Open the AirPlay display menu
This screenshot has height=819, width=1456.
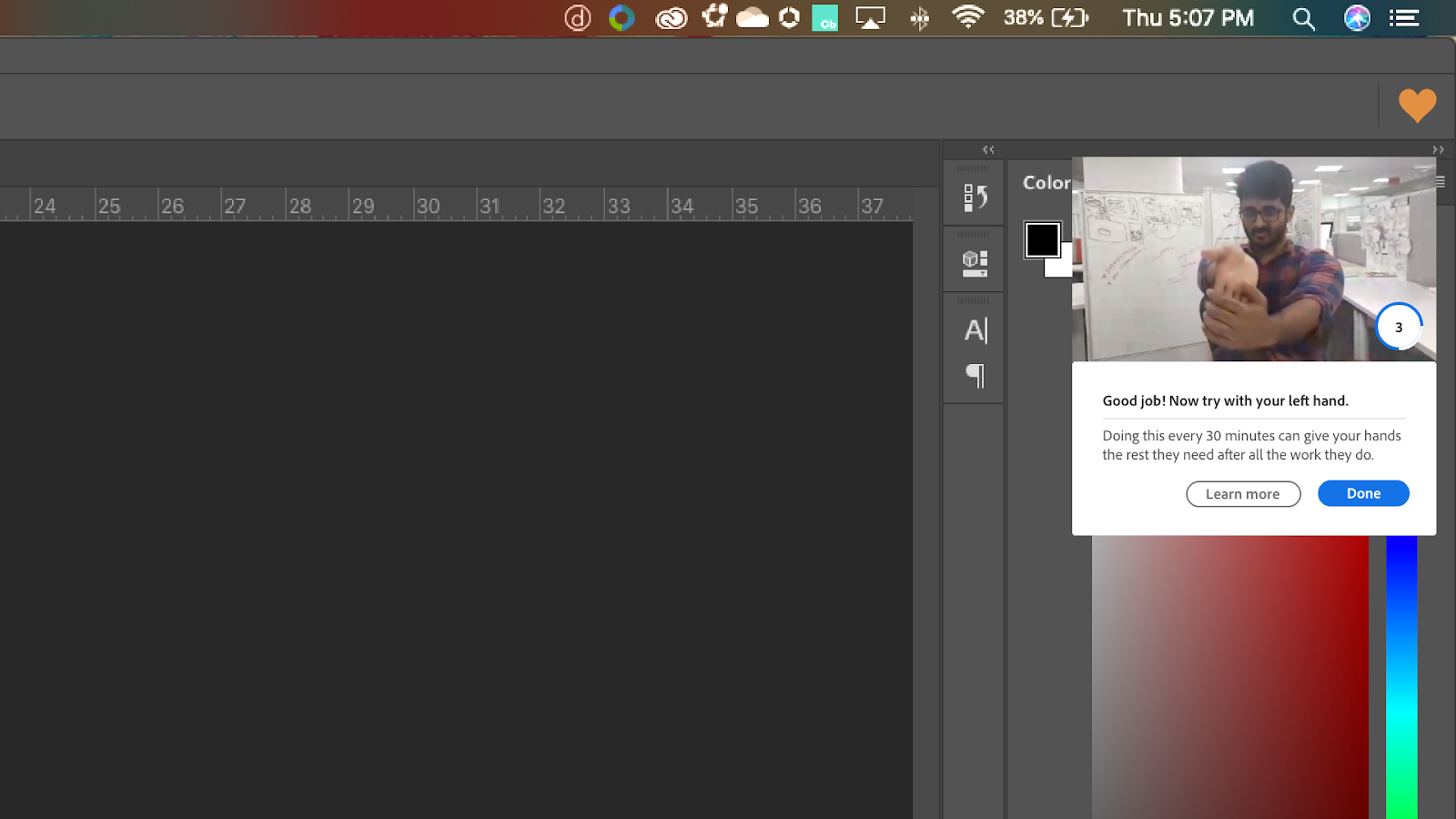tap(870, 18)
